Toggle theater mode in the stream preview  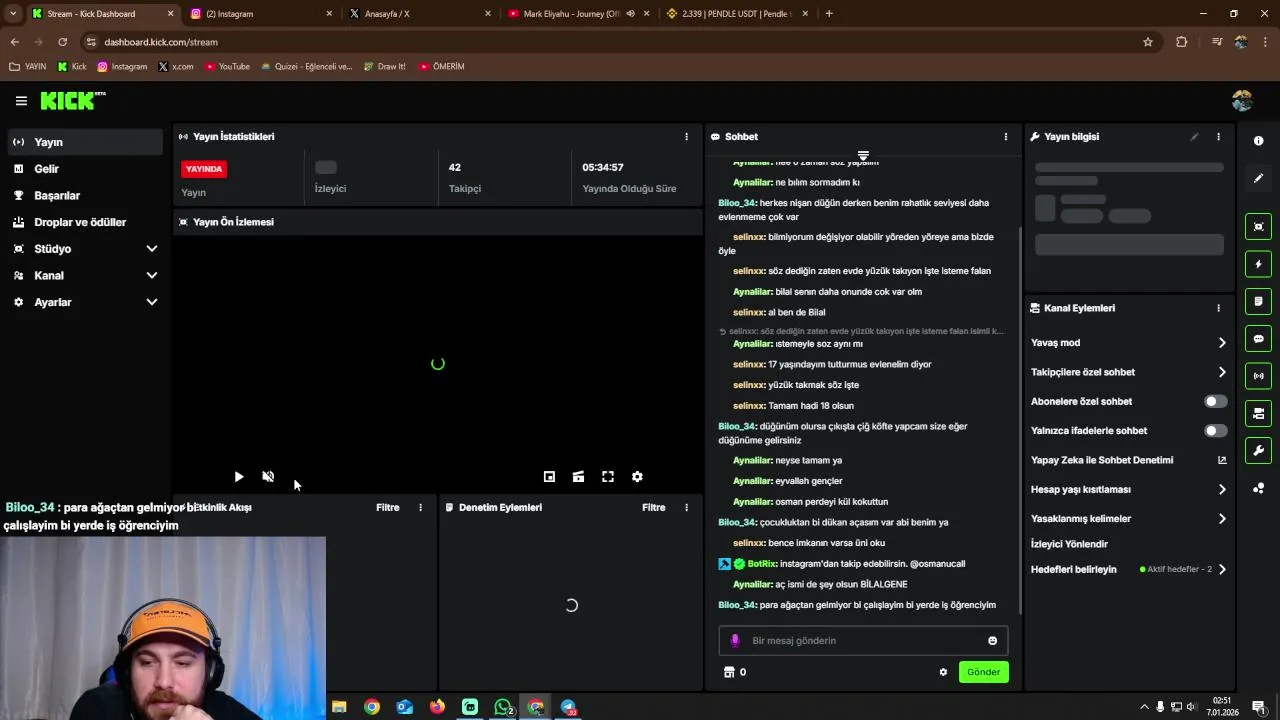pyautogui.click(x=578, y=477)
